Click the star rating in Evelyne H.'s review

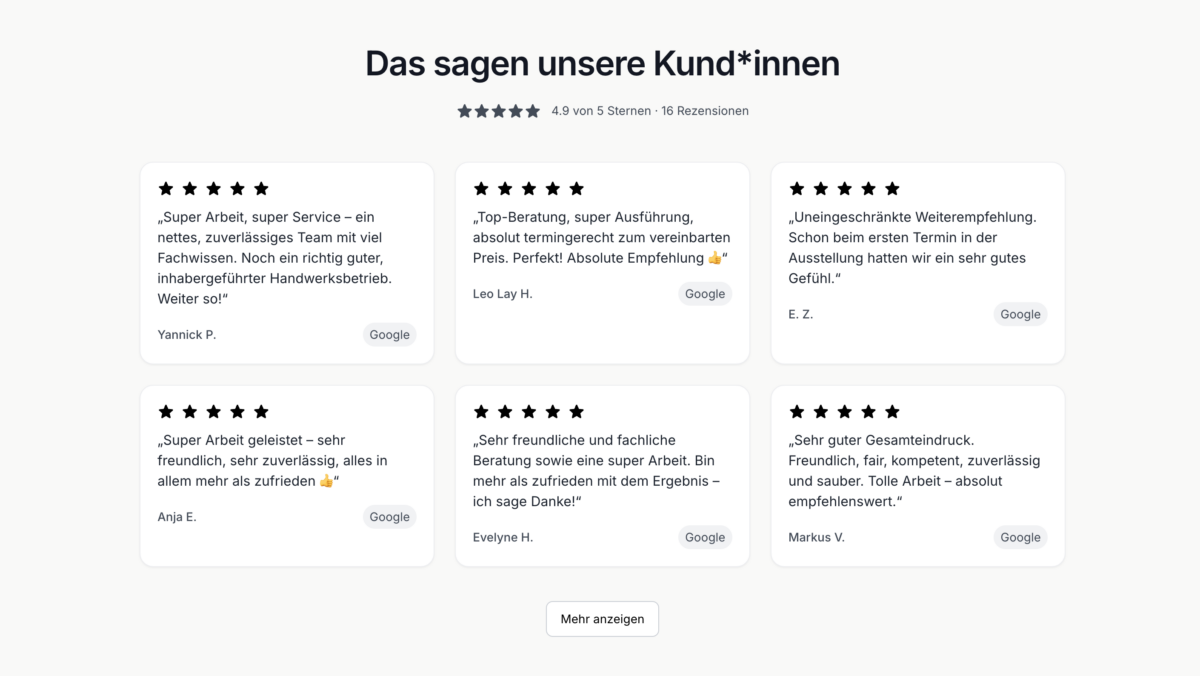(x=529, y=411)
